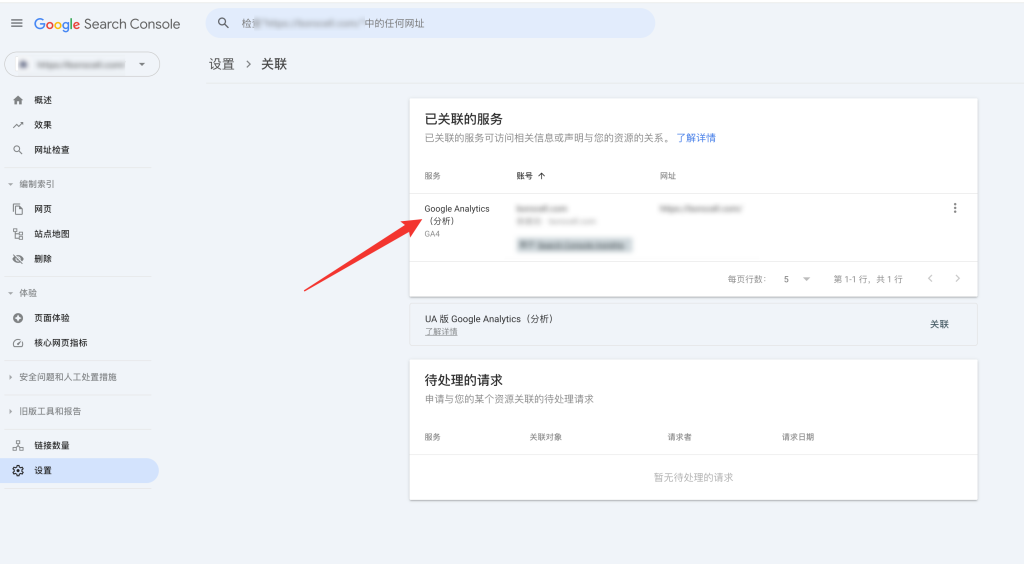Click the Google Search Console logo
This screenshot has height=564, width=1024.
click(107, 24)
